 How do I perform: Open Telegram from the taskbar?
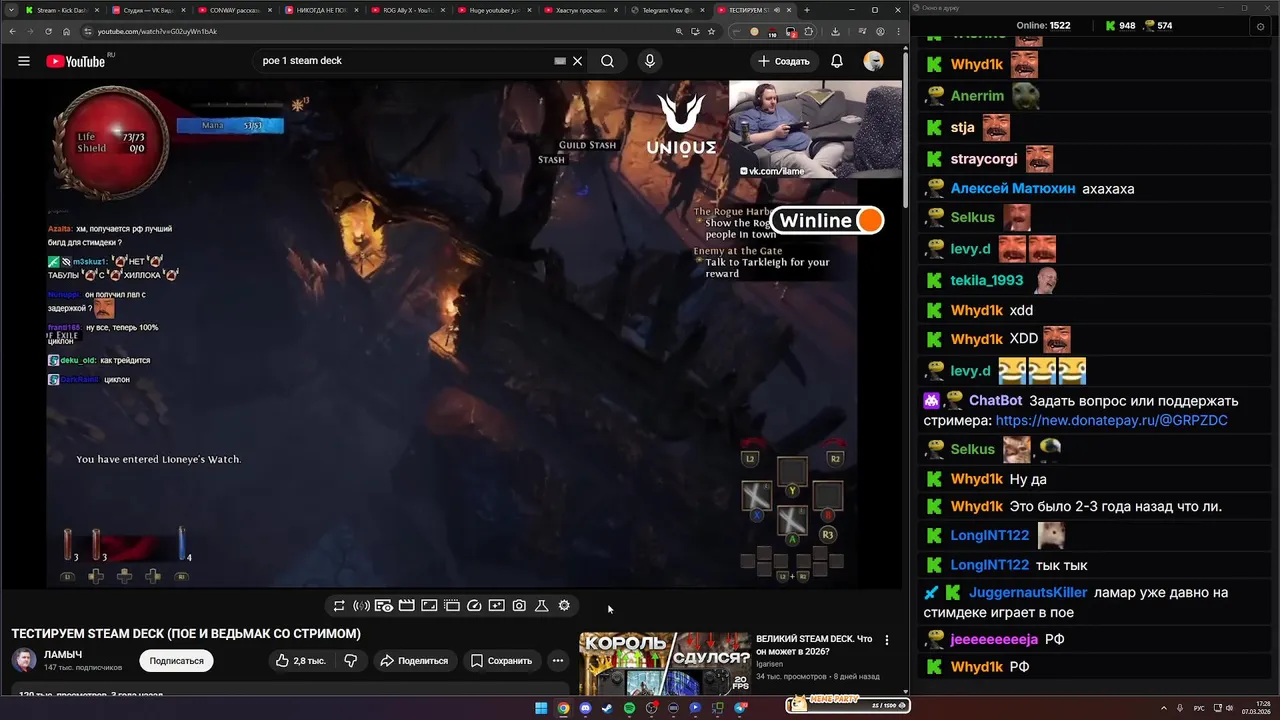(x=740, y=708)
